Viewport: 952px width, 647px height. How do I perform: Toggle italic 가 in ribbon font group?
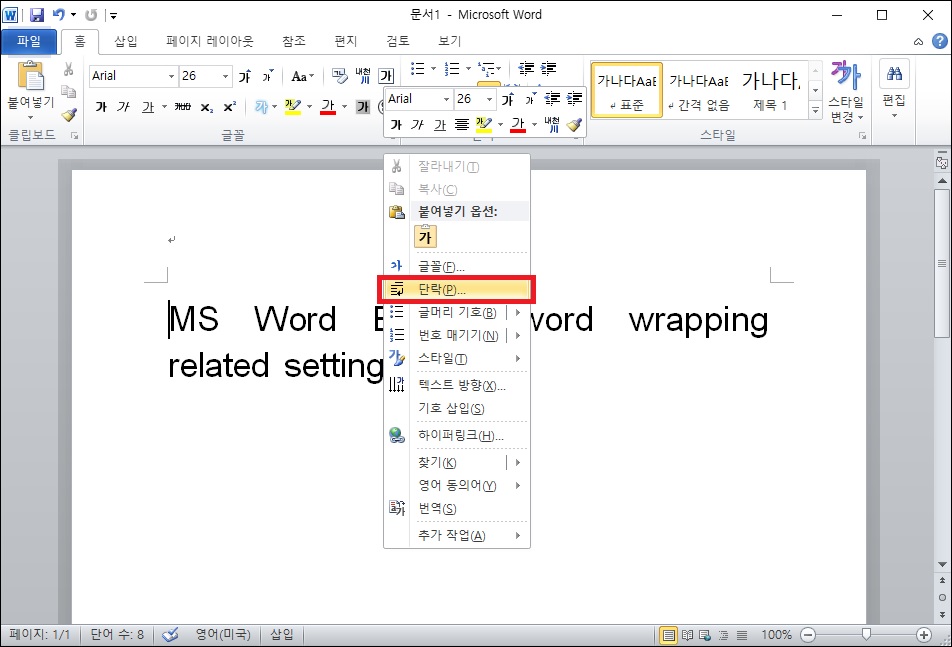click(x=123, y=107)
